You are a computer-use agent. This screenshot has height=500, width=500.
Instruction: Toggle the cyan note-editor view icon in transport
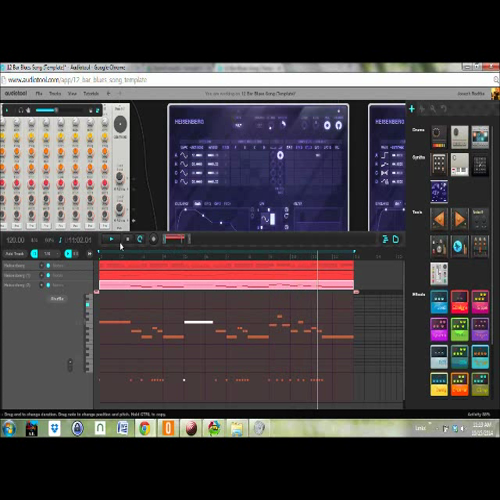(385, 239)
